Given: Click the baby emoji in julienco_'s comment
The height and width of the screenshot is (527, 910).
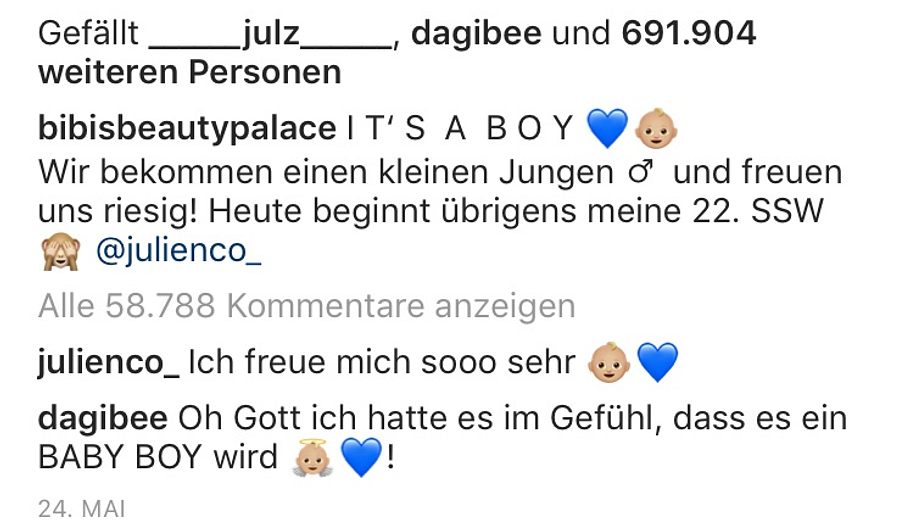Looking at the screenshot, I should click(608, 361).
